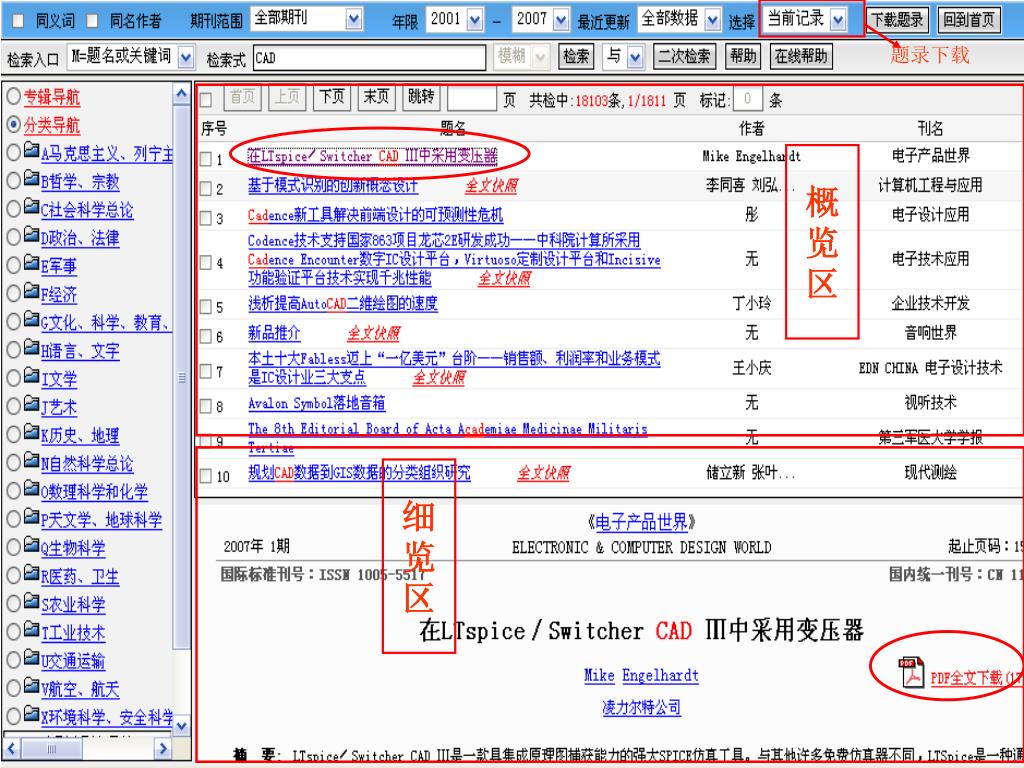Enable the 同义词 checkbox
This screenshot has height=768, width=1024.
click(18, 22)
